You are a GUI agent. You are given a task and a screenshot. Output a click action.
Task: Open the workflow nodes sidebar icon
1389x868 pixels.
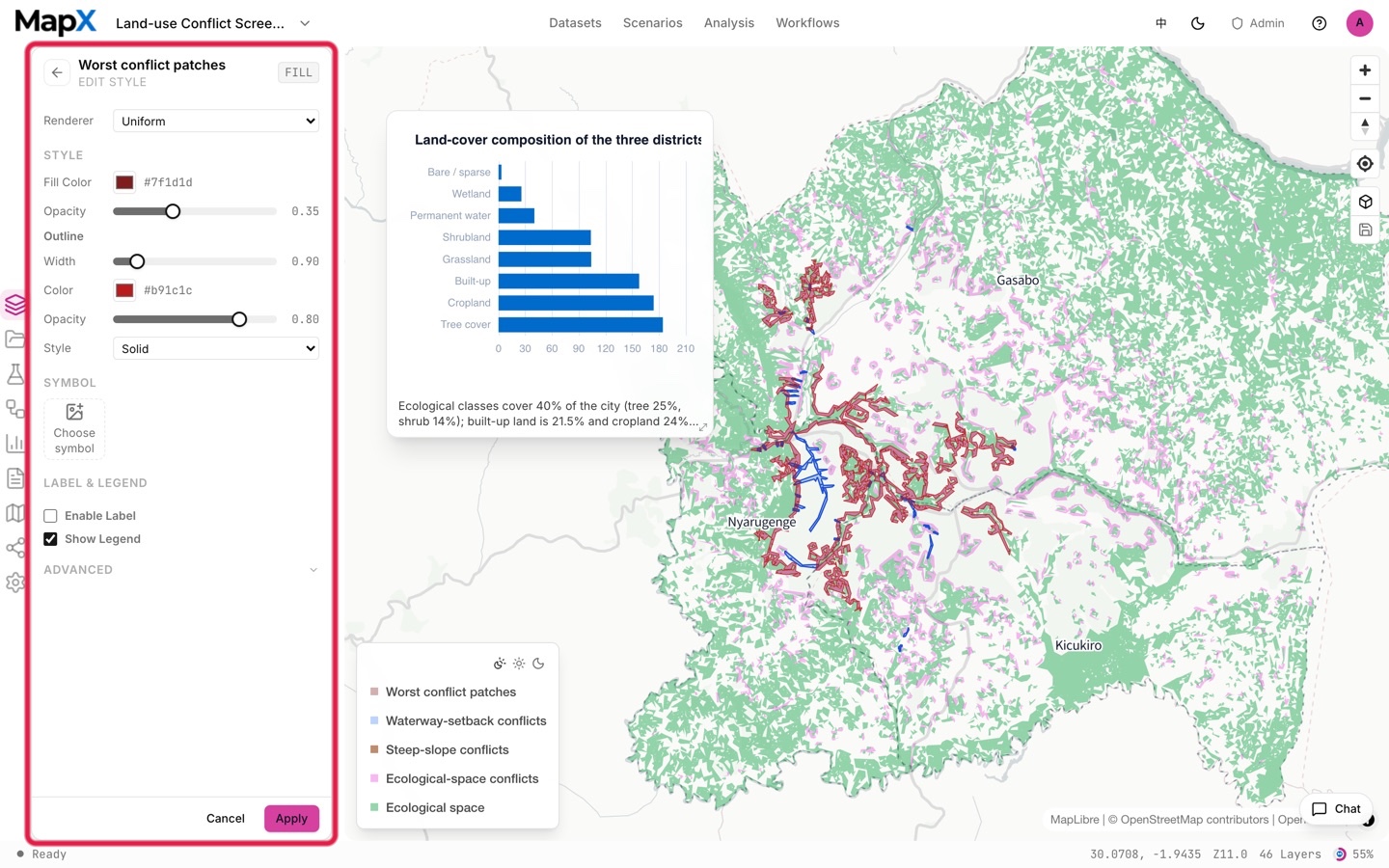(14, 409)
